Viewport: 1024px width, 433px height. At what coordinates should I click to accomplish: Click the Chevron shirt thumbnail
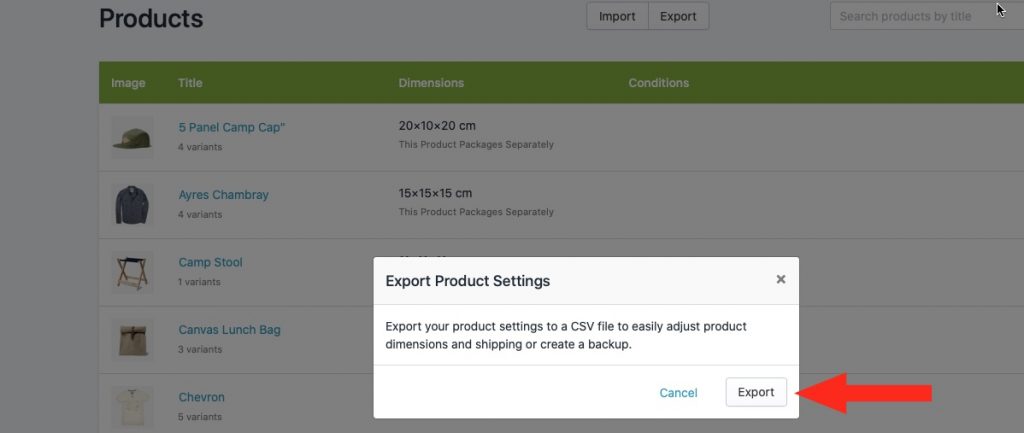tap(132, 407)
